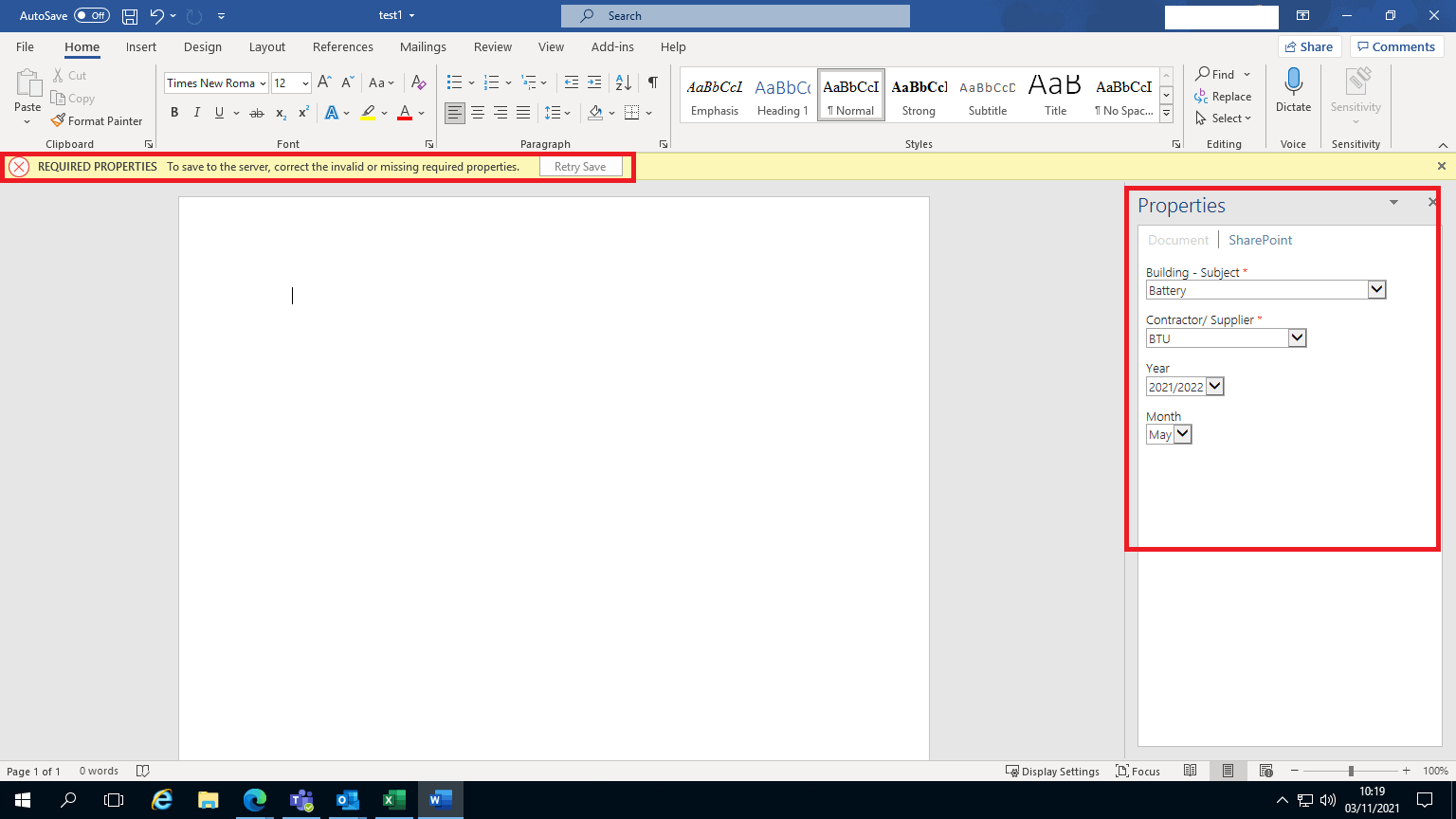
Task: Click the zoom slider handle
Action: 1351,771
